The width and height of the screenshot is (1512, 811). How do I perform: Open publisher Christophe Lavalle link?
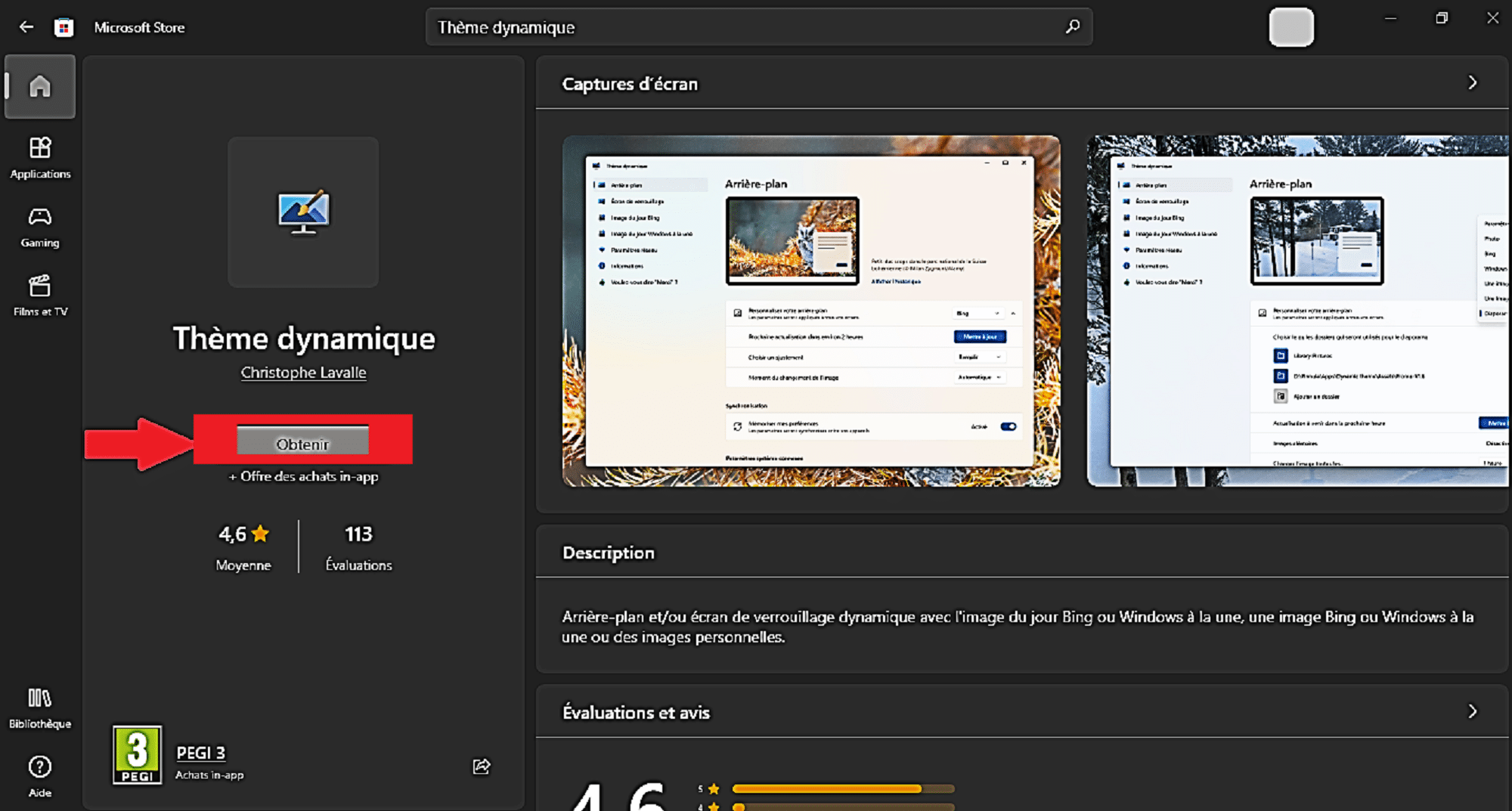(303, 373)
